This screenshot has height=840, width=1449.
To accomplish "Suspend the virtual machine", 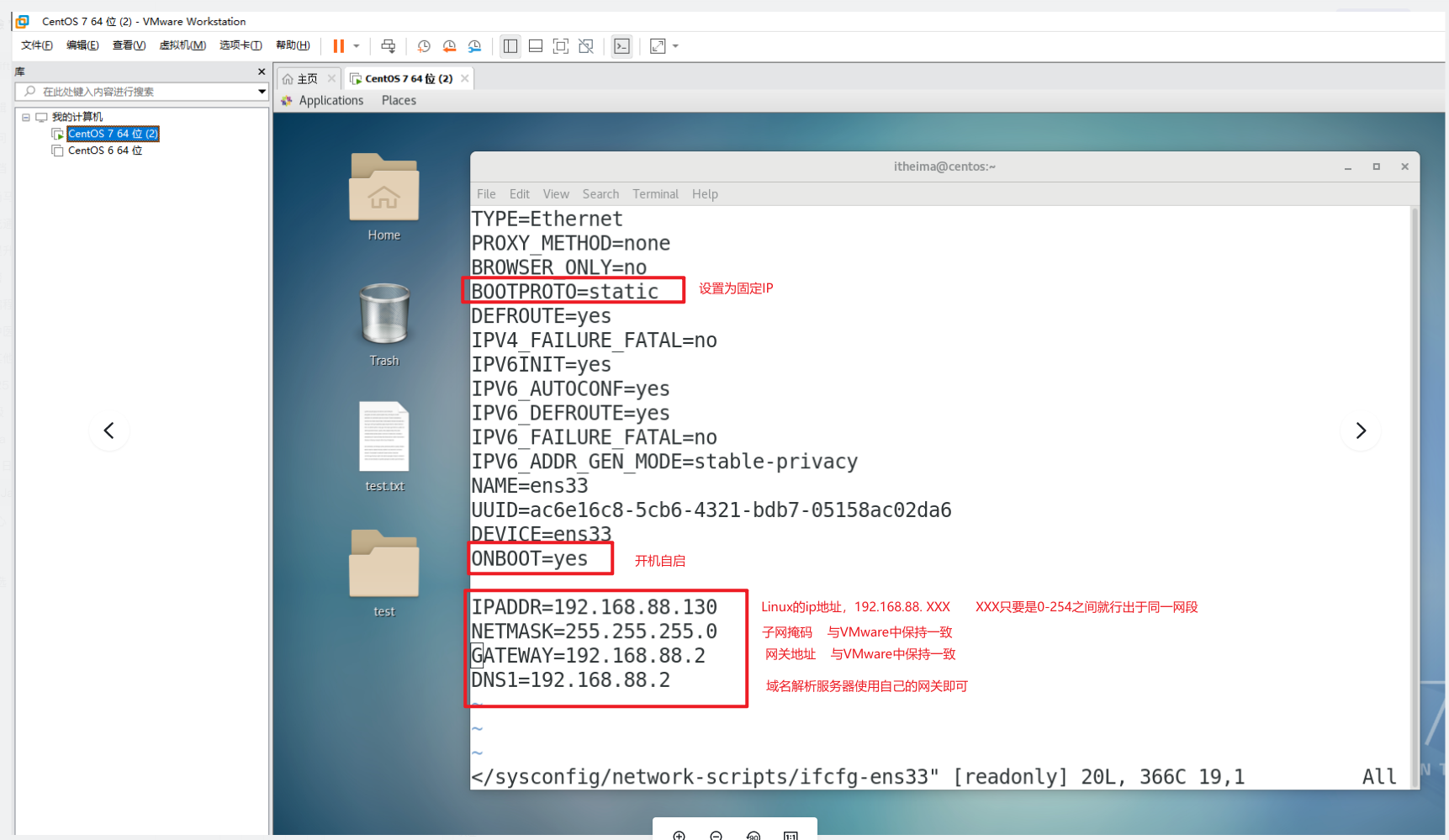I will click(341, 46).
